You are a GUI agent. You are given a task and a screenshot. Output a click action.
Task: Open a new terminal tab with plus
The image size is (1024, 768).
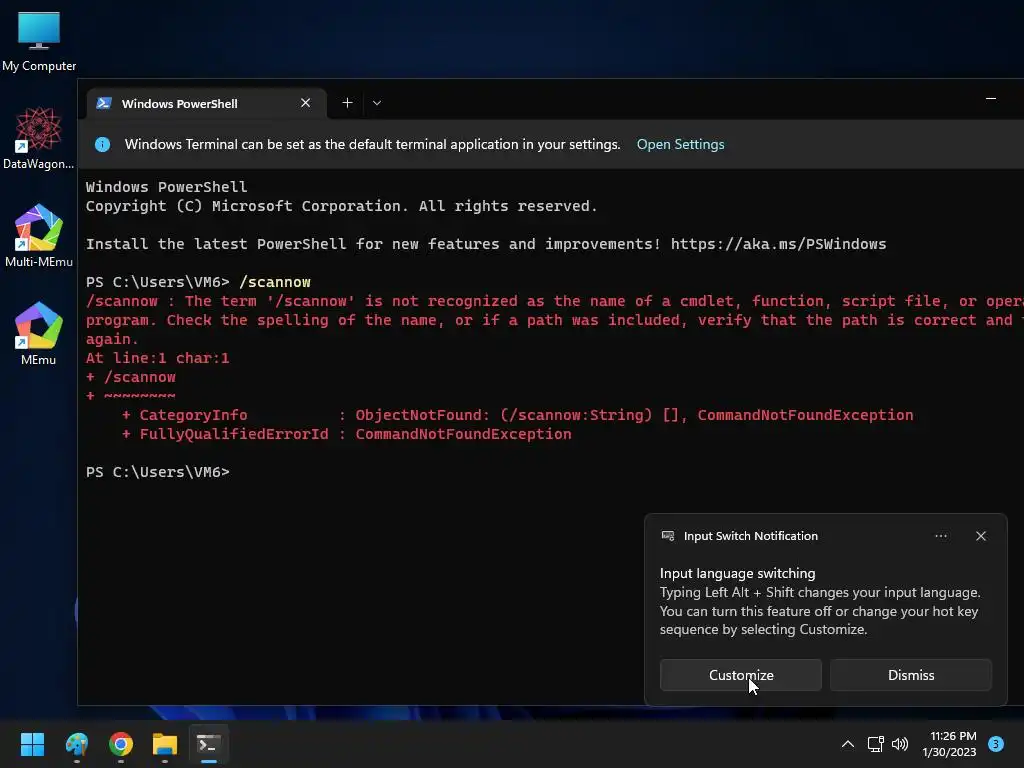pyautogui.click(x=347, y=103)
